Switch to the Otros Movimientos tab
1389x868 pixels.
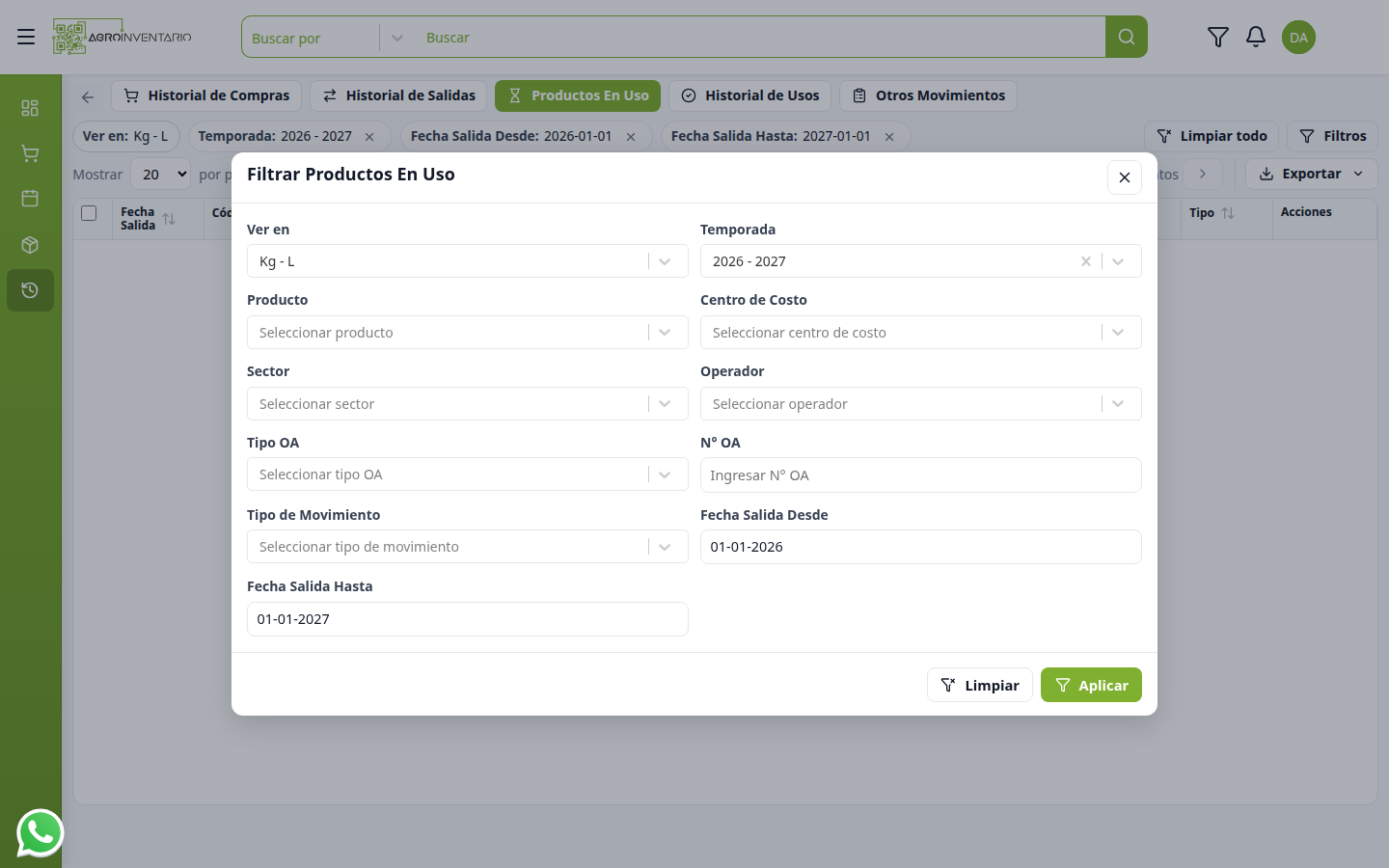click(x=928, y=95)
